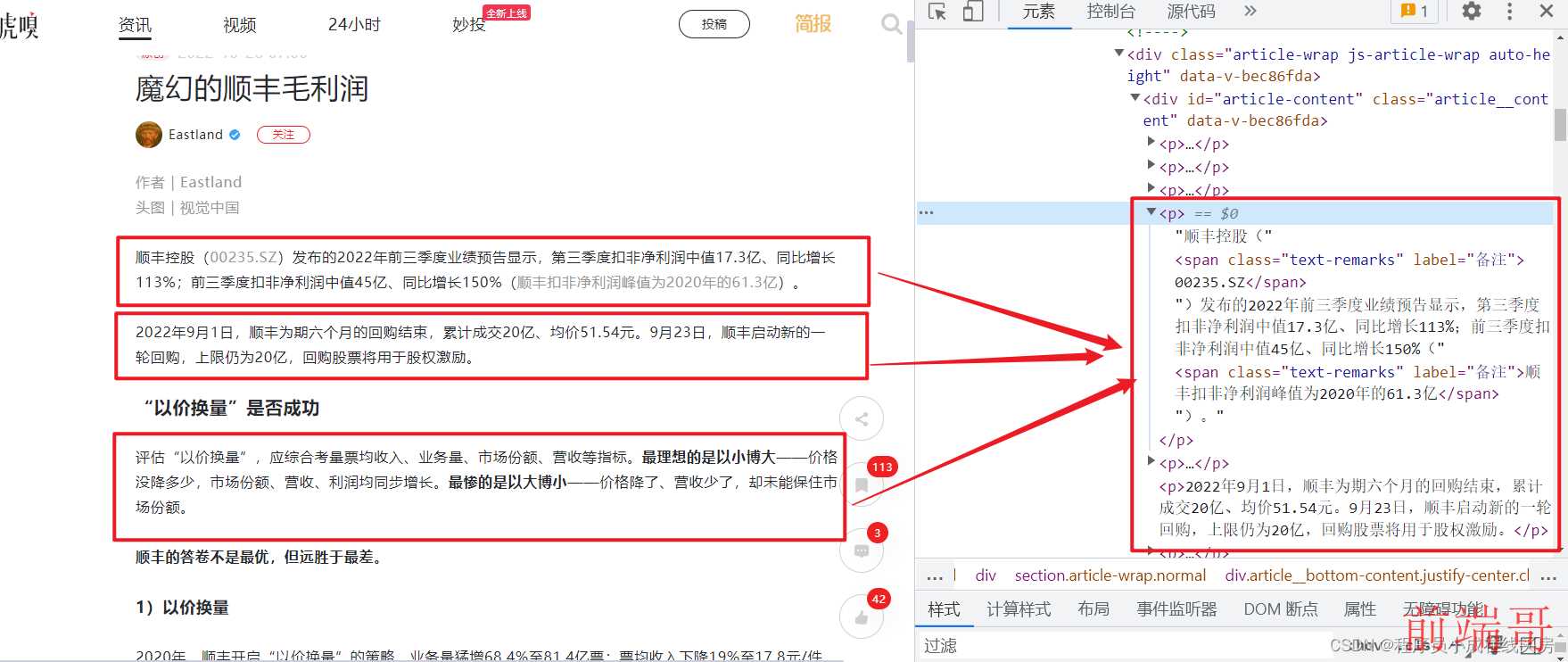Open the DevTools three-dot customize menu

click(x=1509, y=11)
